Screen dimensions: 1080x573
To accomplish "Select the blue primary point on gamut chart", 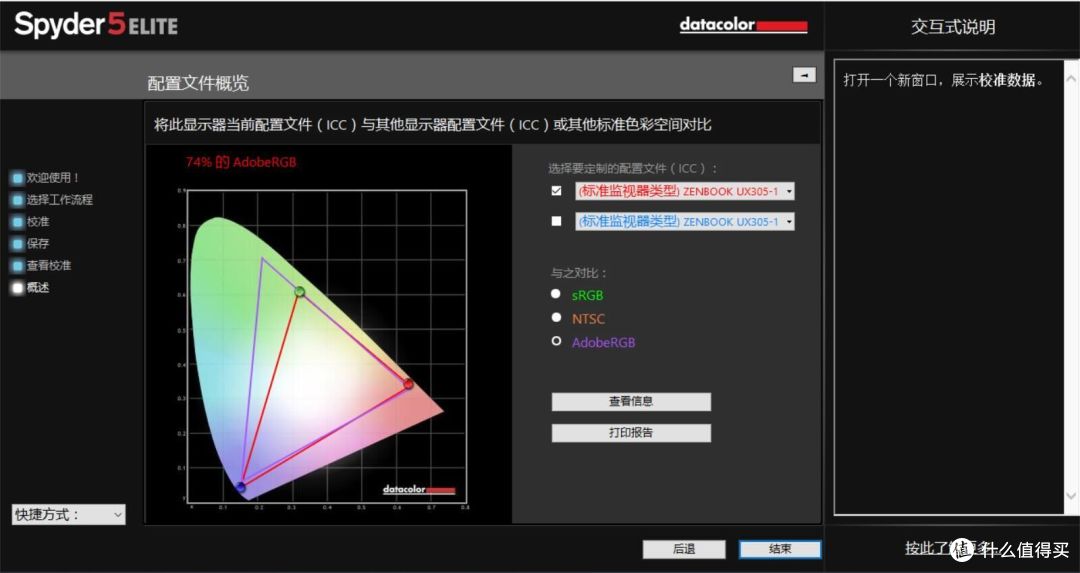I will click(240, 487).
